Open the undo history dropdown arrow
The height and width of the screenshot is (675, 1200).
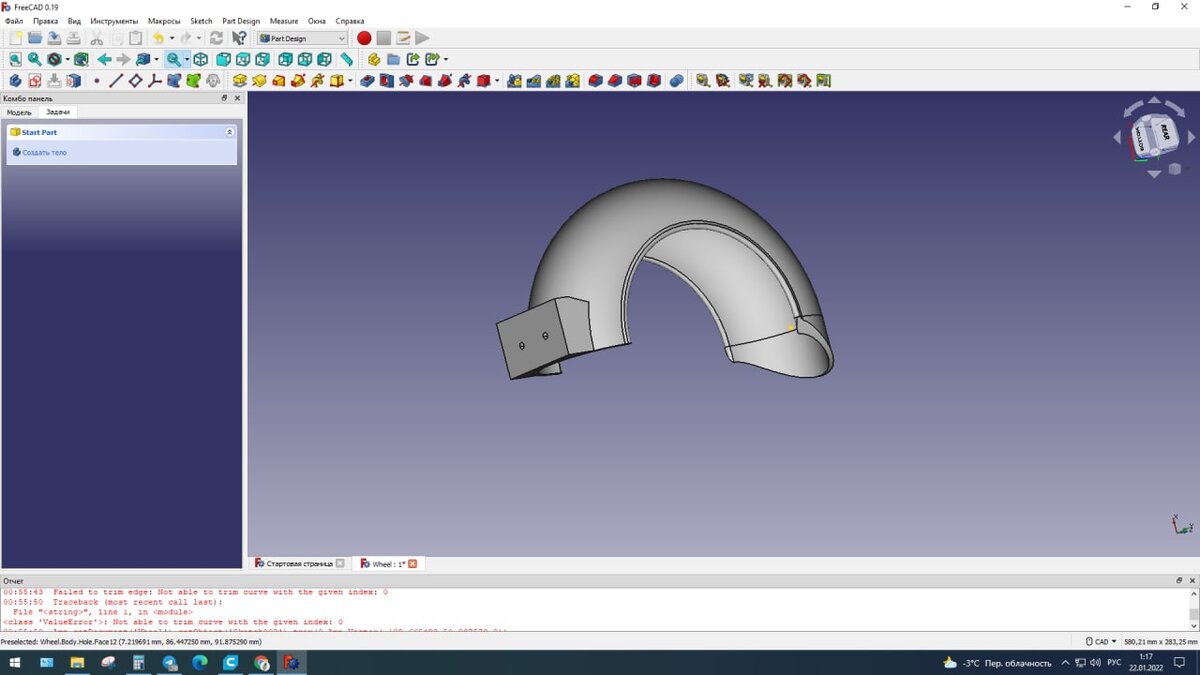(171, 38)
